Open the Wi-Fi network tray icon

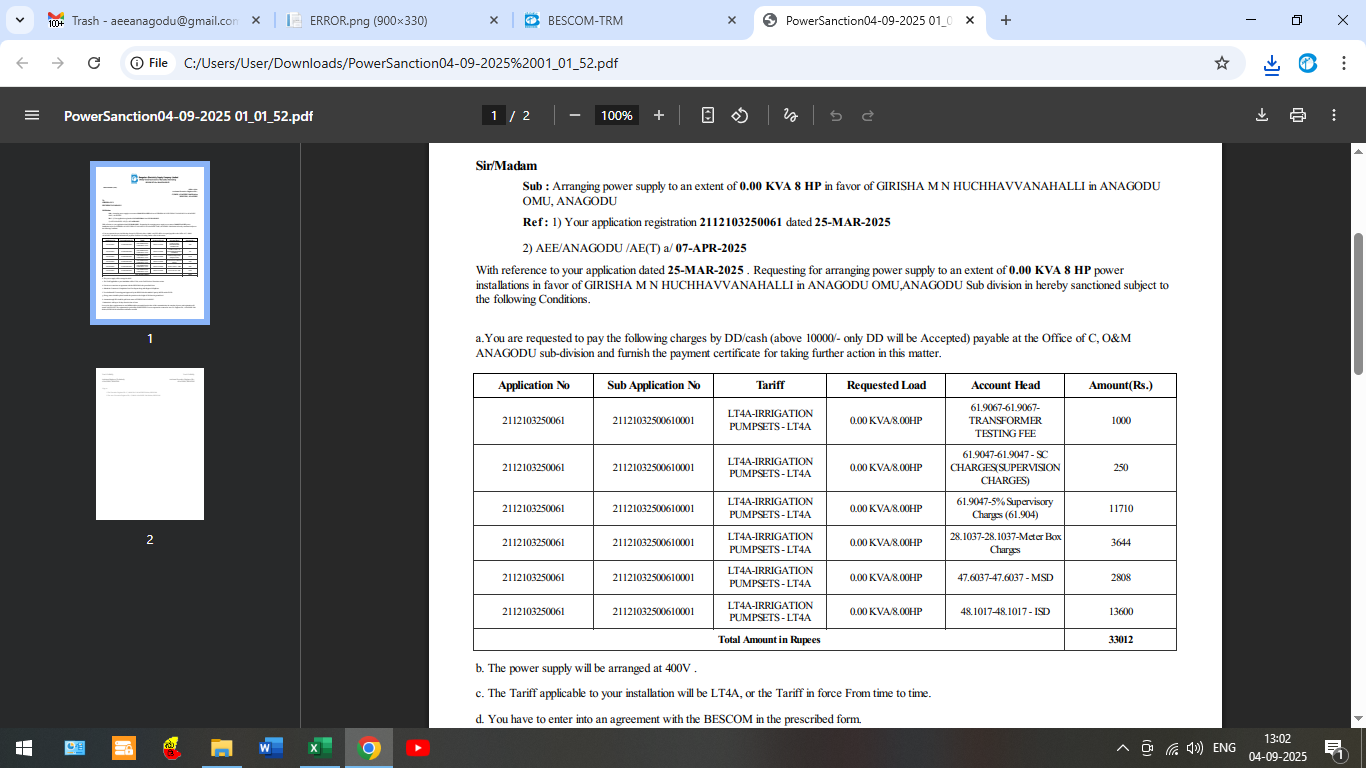pos(1172,748)
